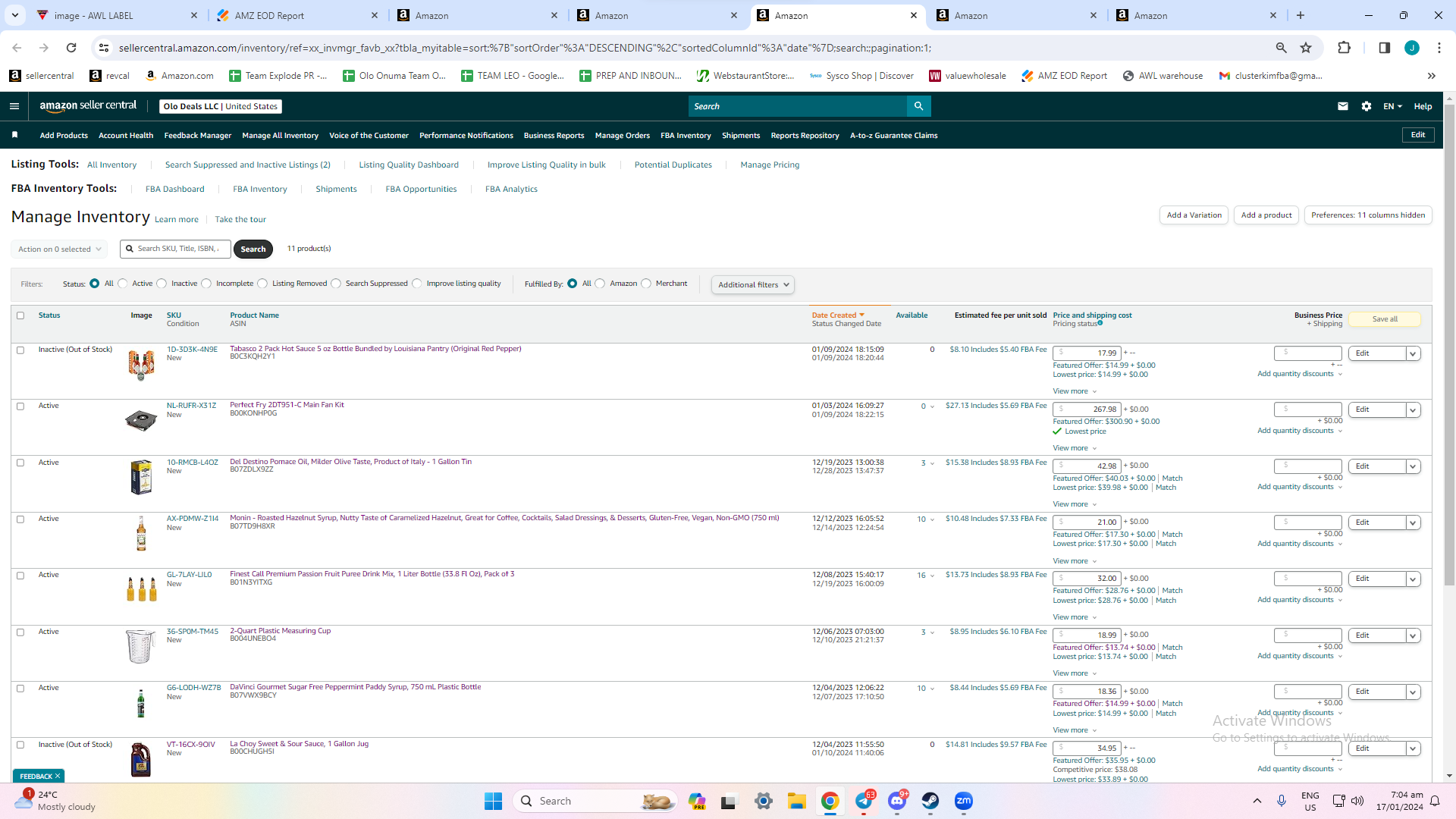Open Account Health in the navigation bar
1456x819 pixels.
(x=126, y=136)
